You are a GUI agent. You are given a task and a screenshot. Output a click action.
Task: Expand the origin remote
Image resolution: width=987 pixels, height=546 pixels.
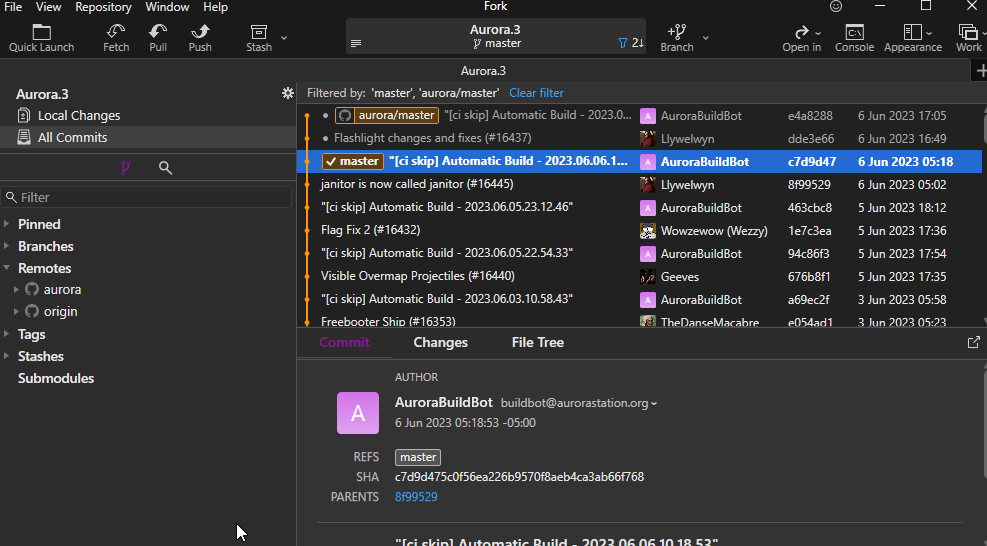(16, 311)
